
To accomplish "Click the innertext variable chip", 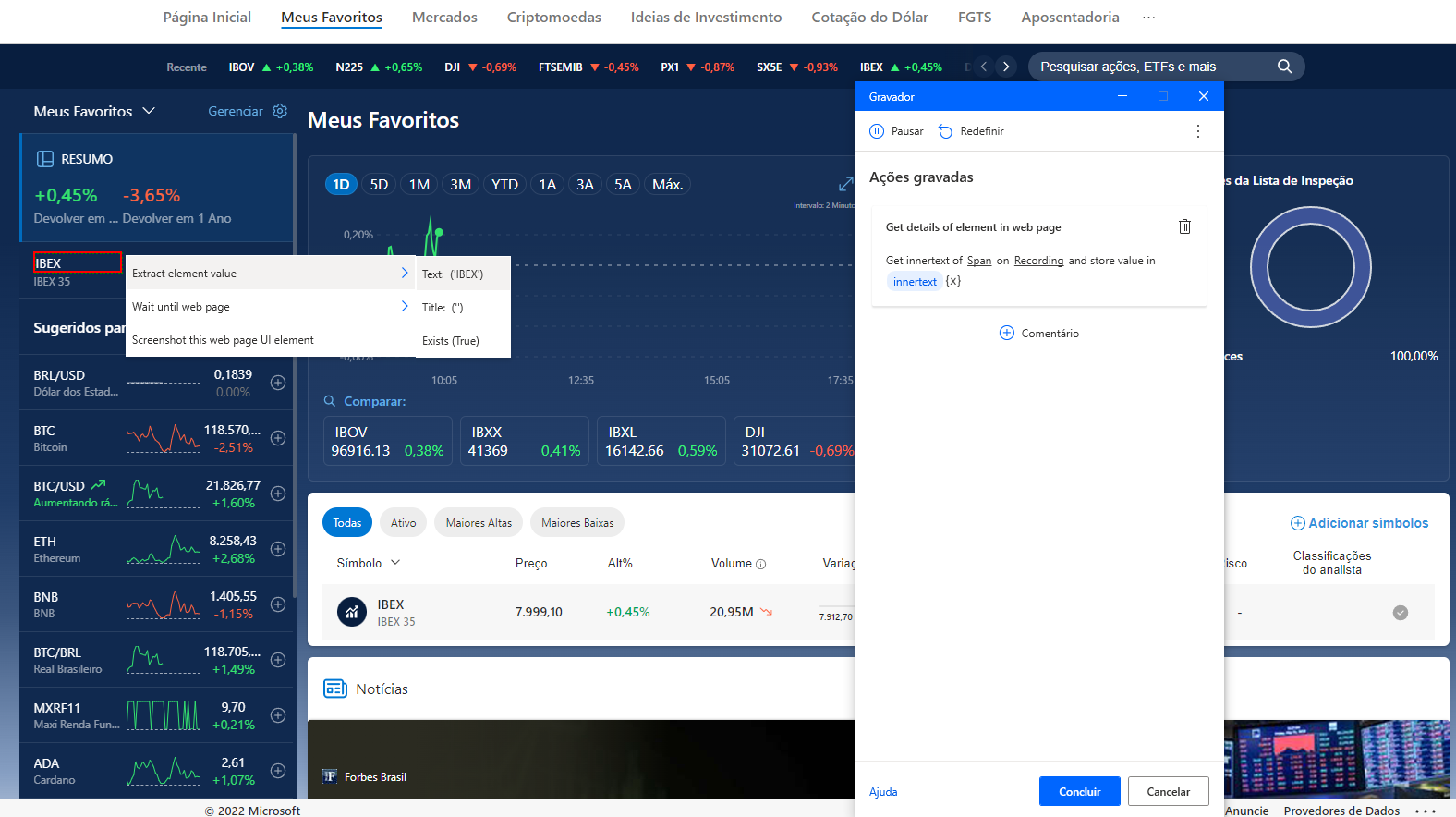I will (915, 282).
